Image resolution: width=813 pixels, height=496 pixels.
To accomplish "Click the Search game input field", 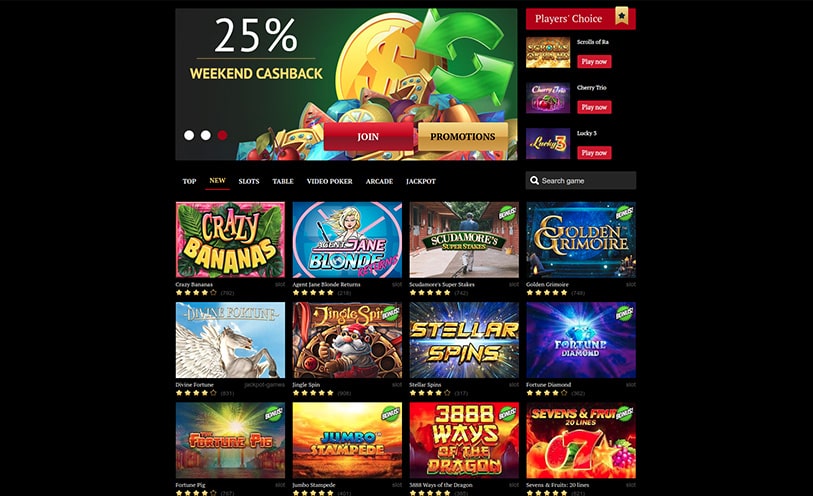I will [x=581, y=180].
